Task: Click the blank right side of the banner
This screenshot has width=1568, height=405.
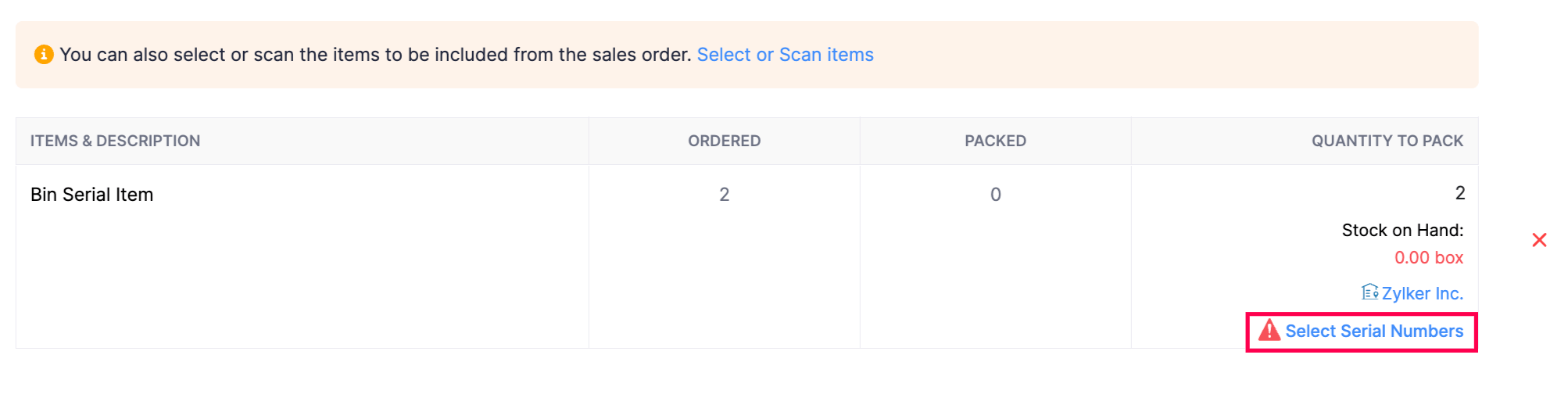Action: [1172, 55]
